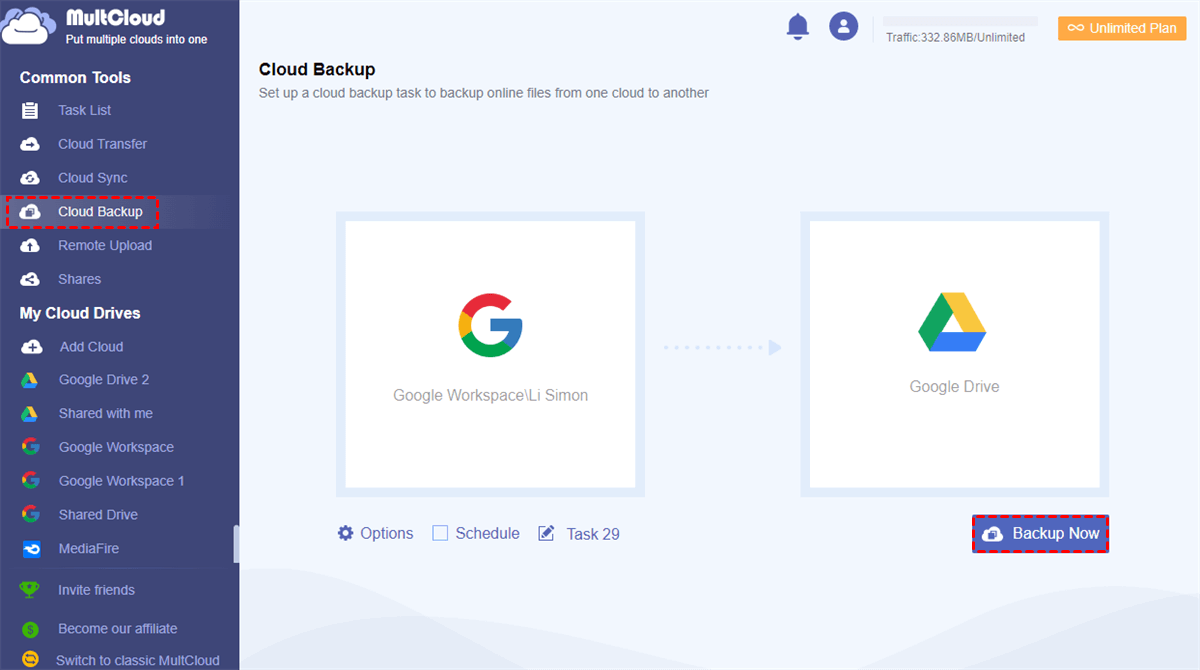Click Invite friends link
This screenshot has width=1200, height=670.
tap(96, 590)
